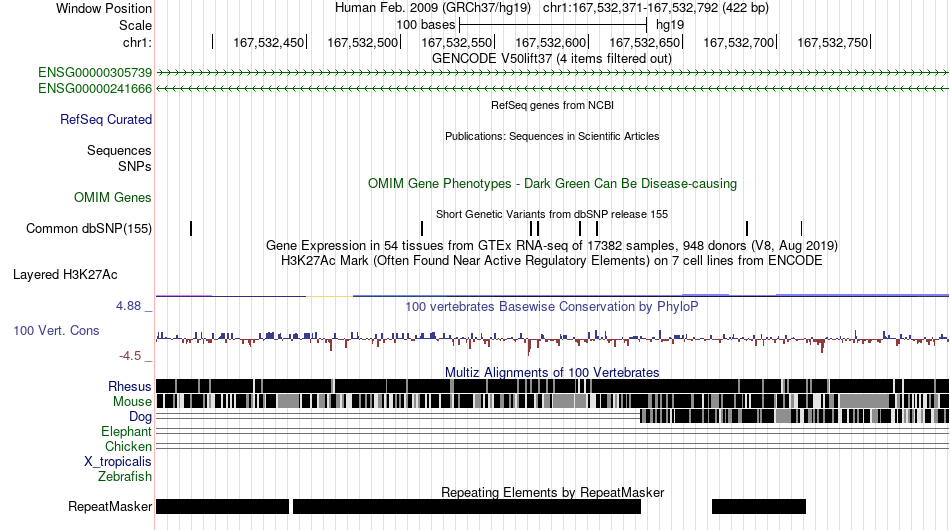950x530 pixels.
Task: Click the RepeatMasker track label
Action: [110, 506]
